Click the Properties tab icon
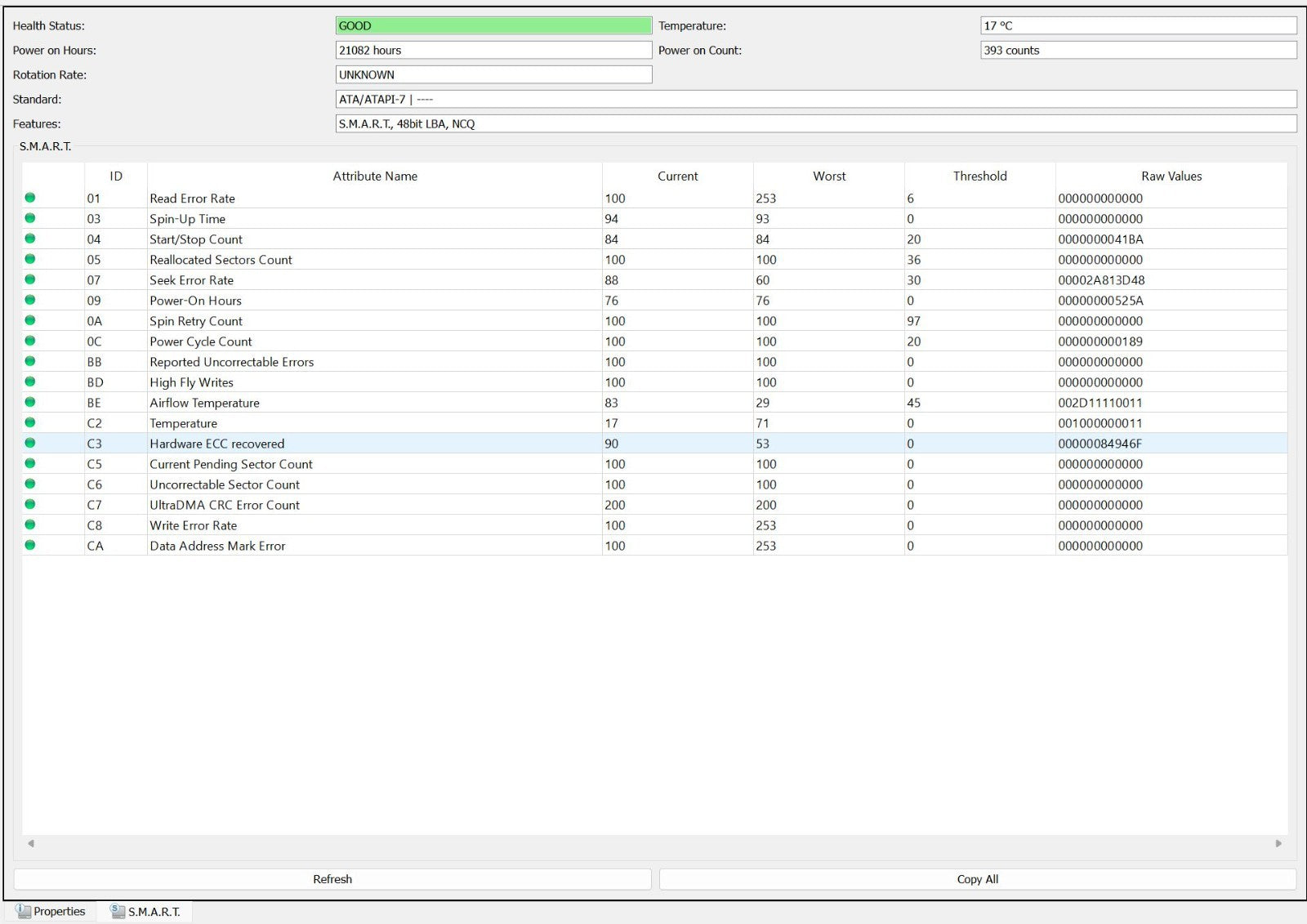The image size is (1307, 924). click(x=23, y=911)
